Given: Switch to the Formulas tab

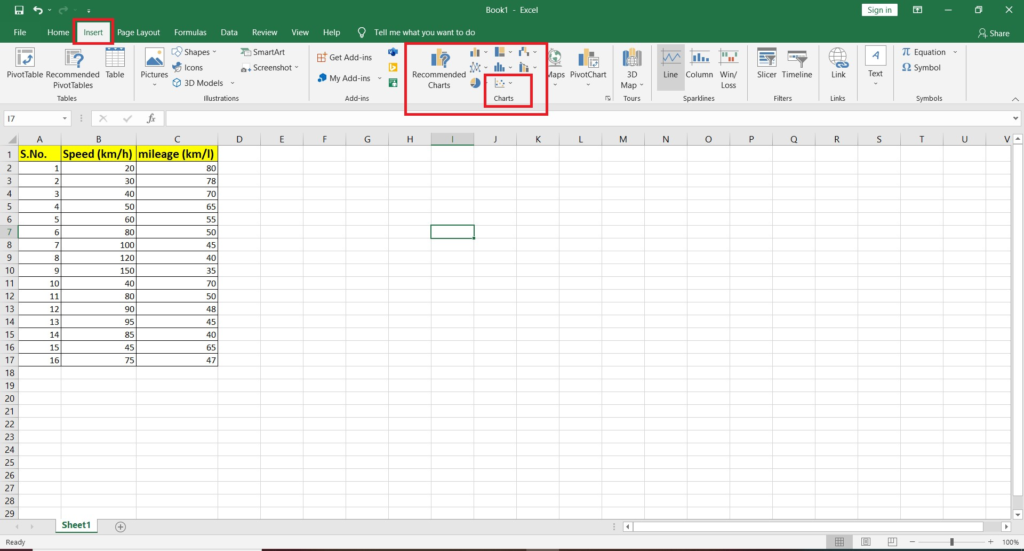Looking at the screenshot, I should point(190,32).
